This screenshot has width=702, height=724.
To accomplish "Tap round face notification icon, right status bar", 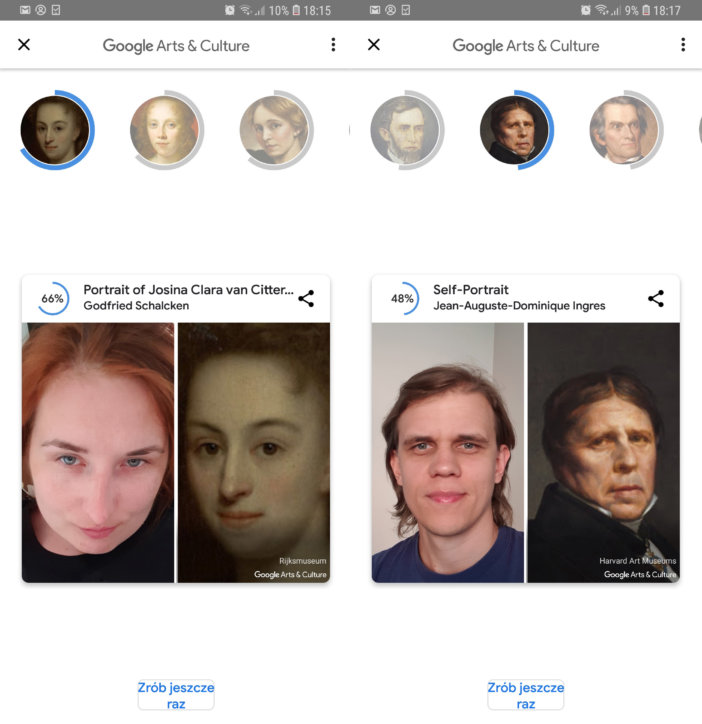I will click(390, 10).
